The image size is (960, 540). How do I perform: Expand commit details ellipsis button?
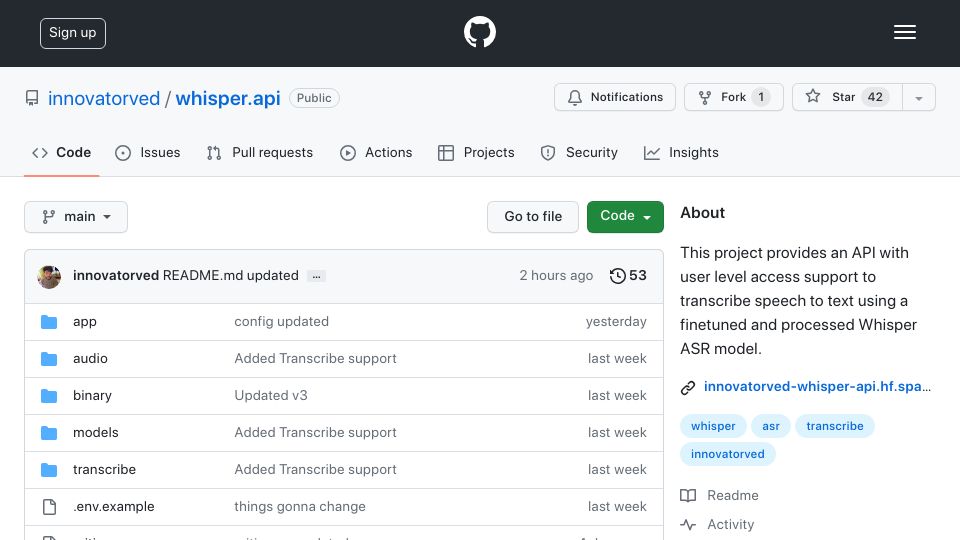click(x=316, y=276)
